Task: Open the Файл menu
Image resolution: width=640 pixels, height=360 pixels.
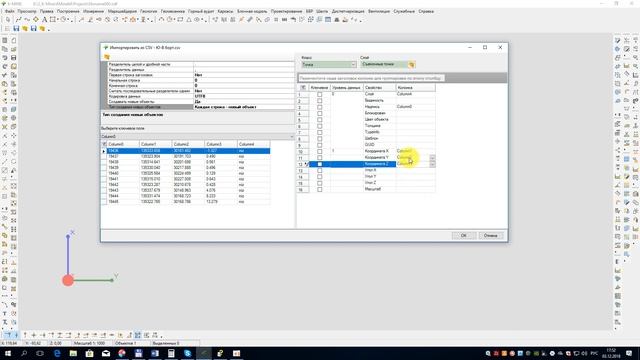Action: coord(9,11)
